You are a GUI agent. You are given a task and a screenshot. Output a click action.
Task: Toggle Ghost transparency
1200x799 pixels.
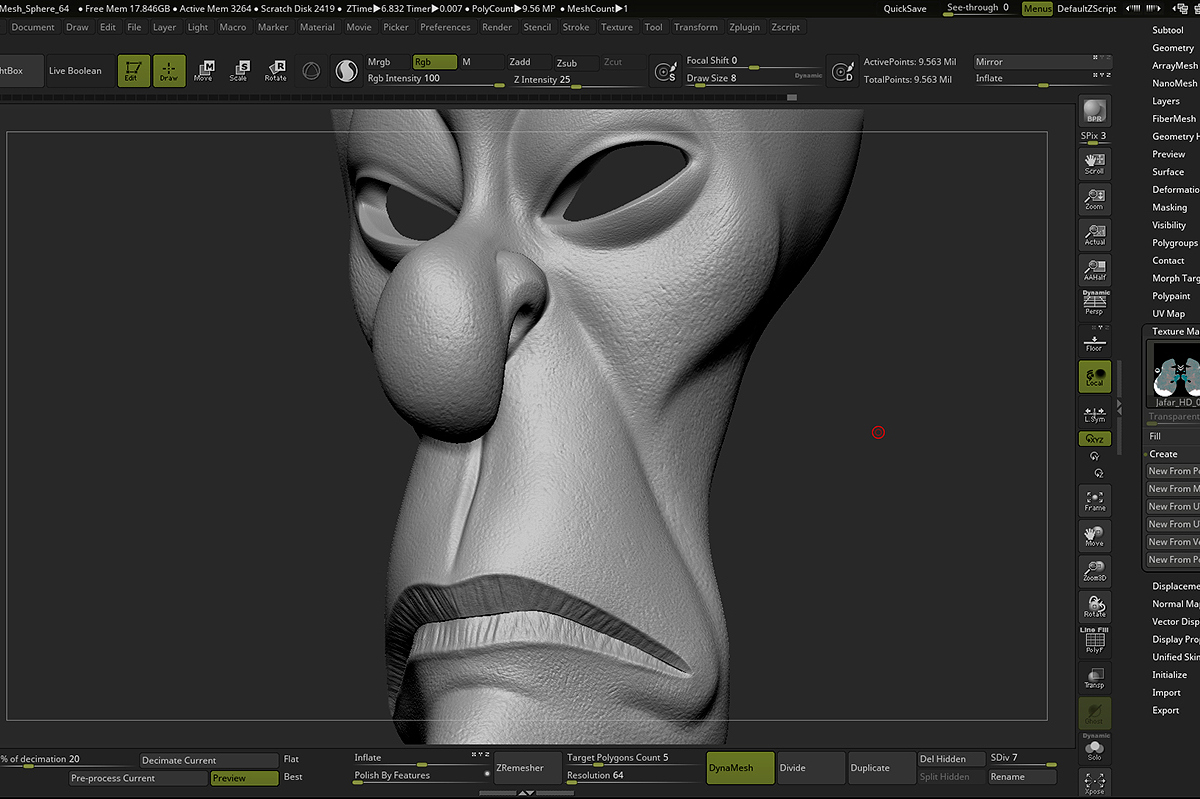(x=1094, y=713)
